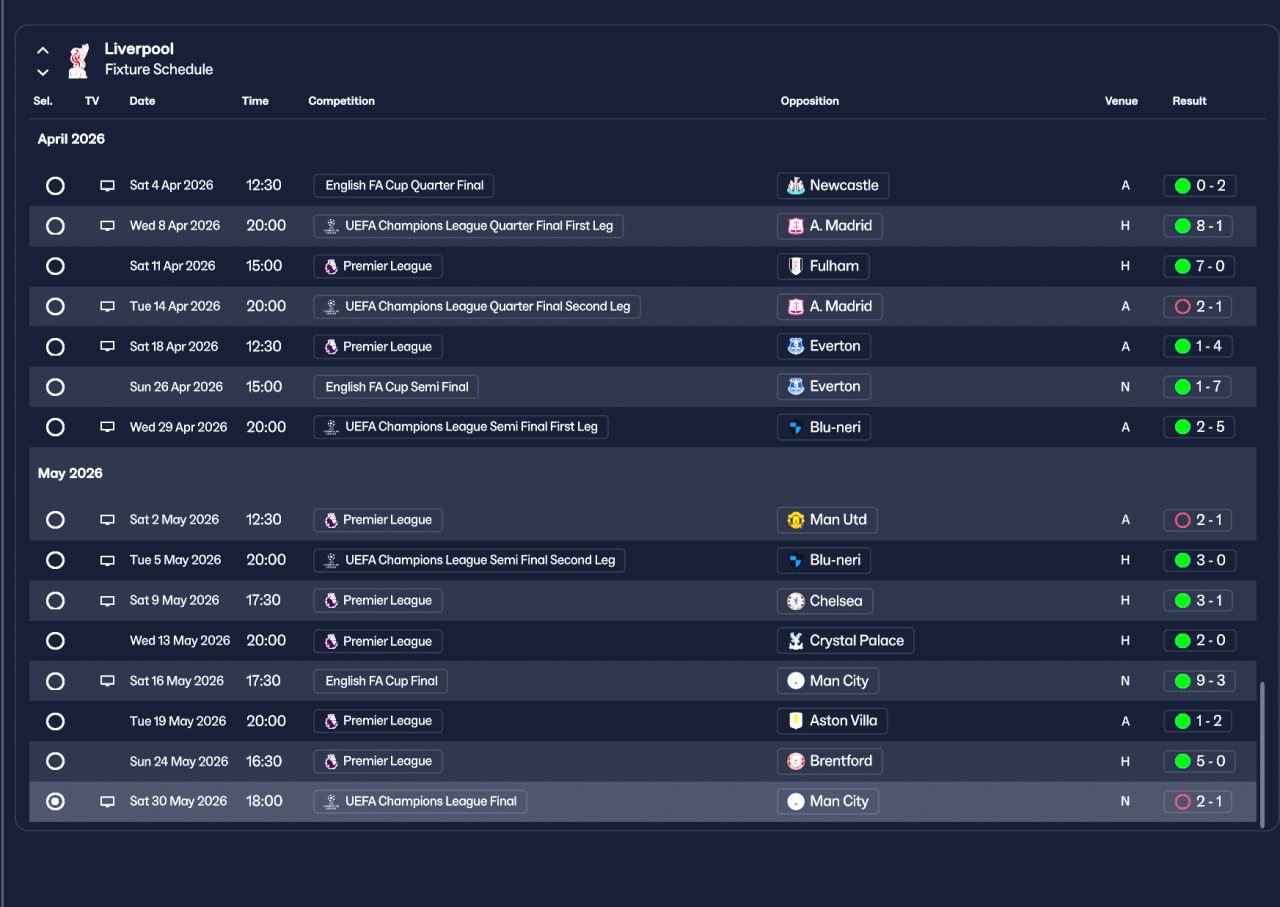Viewport: 1280px width, 907px height.
Task: Click the A. Madrid crest on Tue 14 Apr
Action: (796, 307)
